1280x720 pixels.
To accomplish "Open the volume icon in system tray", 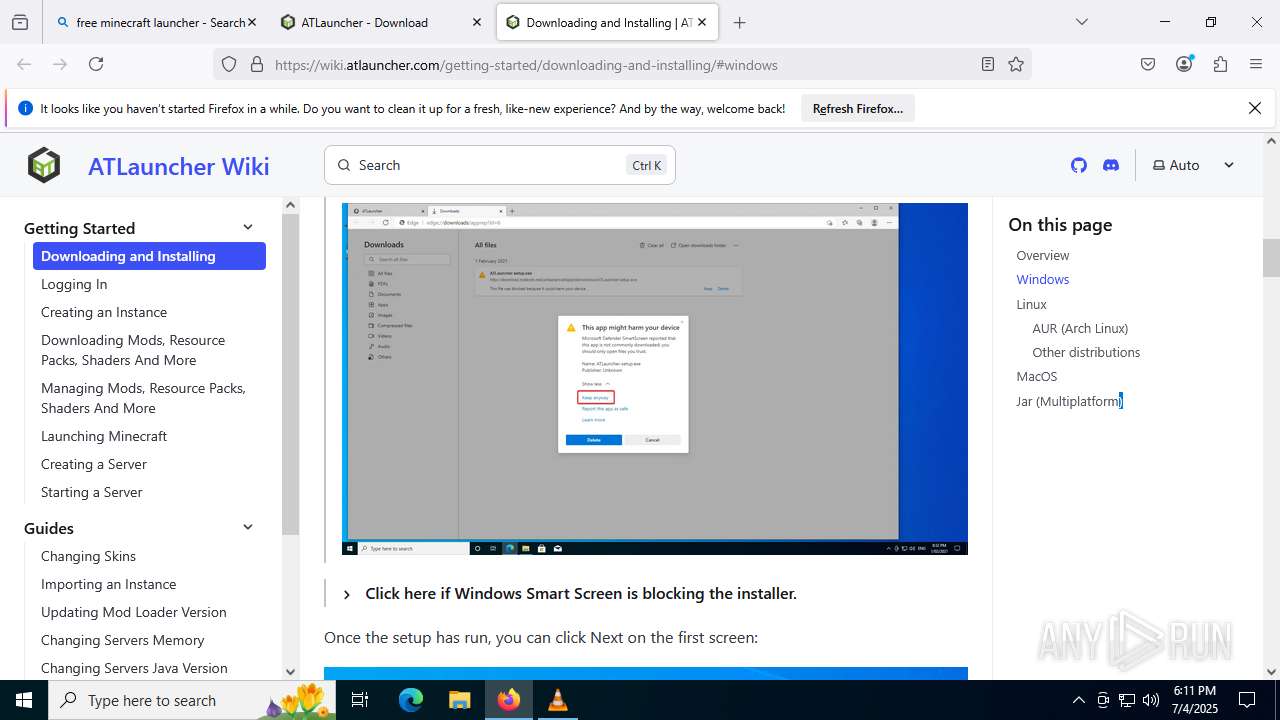I will (1151, 700).
